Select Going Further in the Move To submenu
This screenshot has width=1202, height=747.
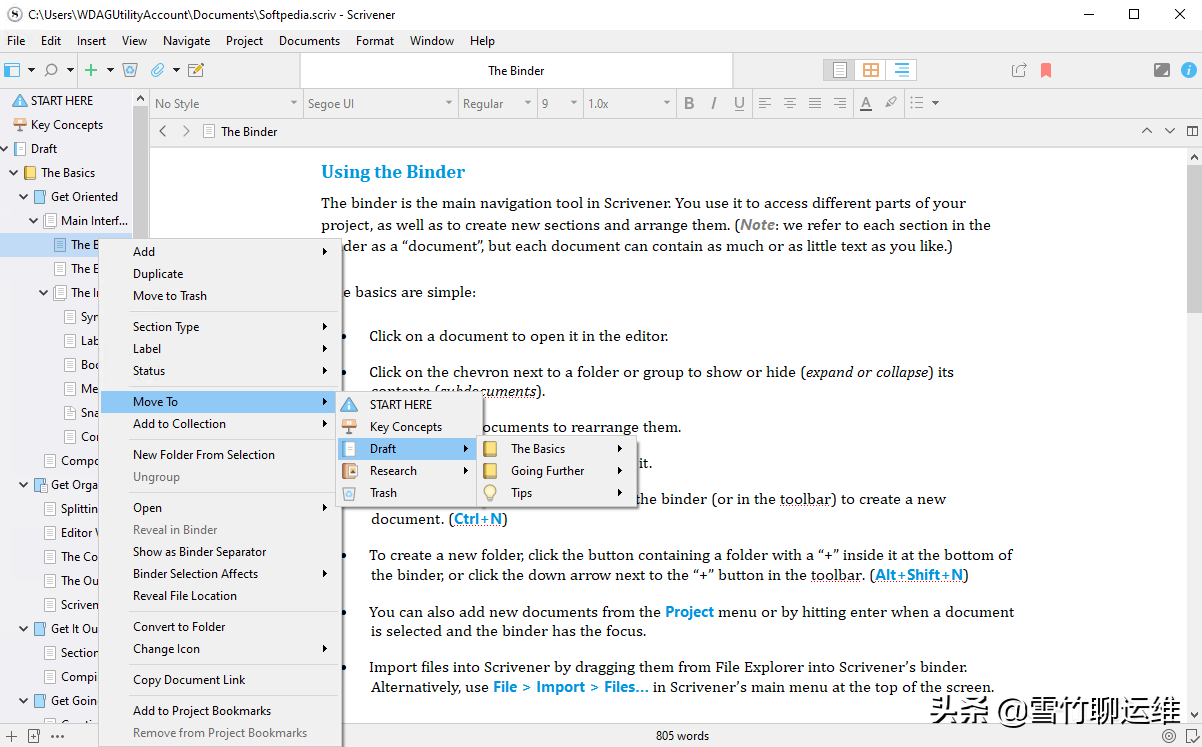click(547, 471)
